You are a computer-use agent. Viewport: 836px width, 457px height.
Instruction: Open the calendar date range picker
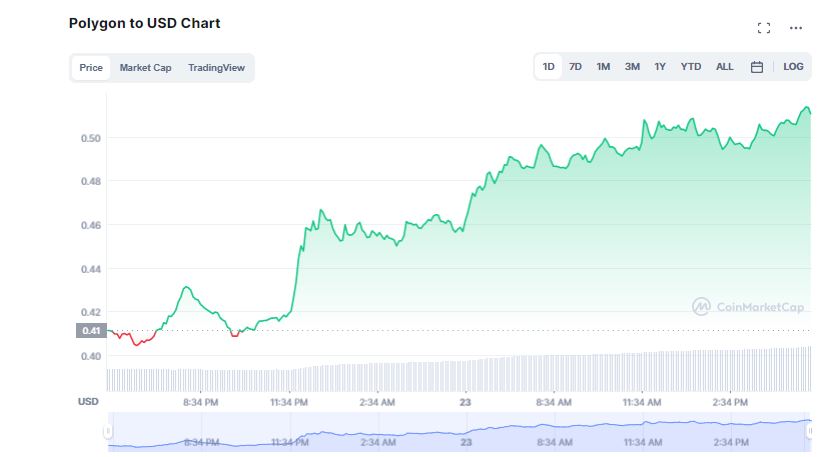point(757,67)
